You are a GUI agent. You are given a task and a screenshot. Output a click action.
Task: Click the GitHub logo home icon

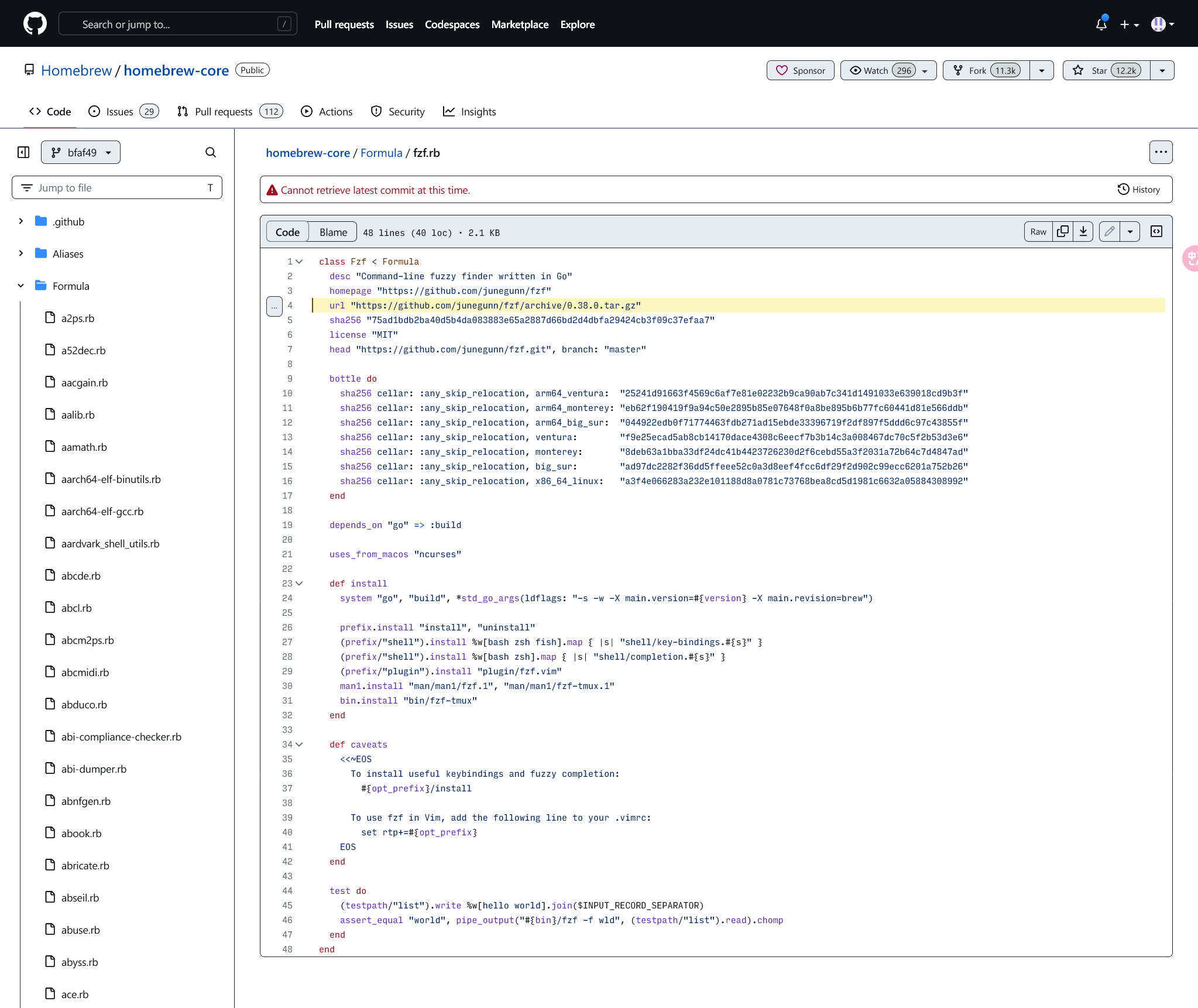click(x=35, y=24)
